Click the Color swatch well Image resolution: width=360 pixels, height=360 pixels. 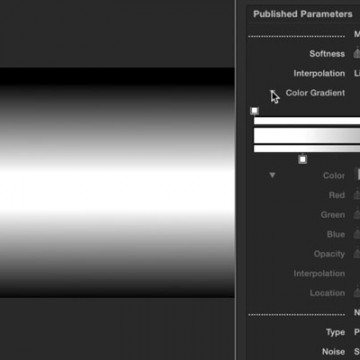pyautogui.click(x=359, y=174)
